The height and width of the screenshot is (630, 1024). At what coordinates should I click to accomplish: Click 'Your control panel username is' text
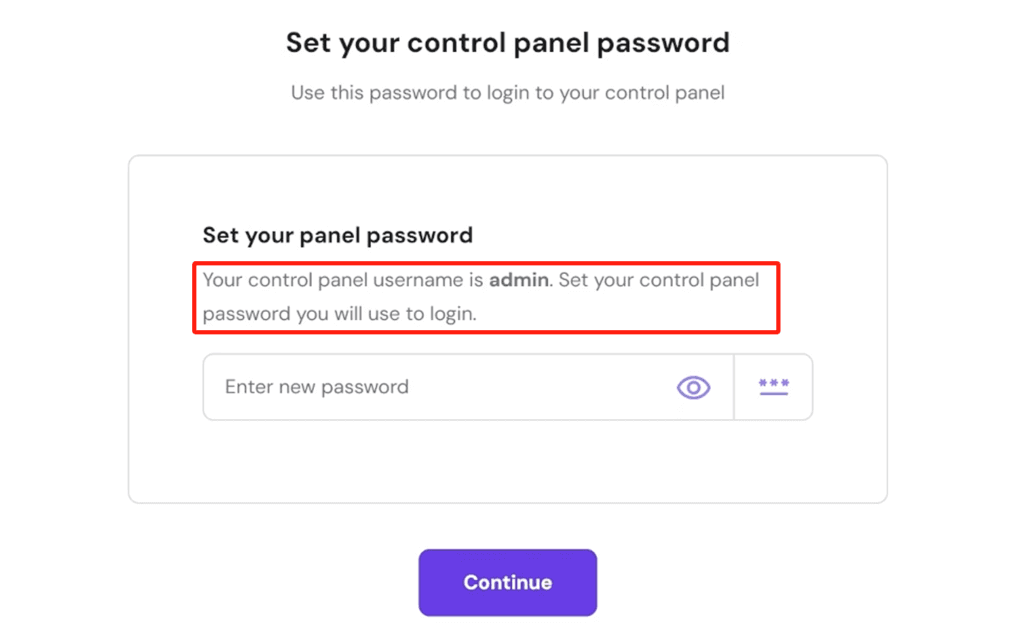click(343, 280)
